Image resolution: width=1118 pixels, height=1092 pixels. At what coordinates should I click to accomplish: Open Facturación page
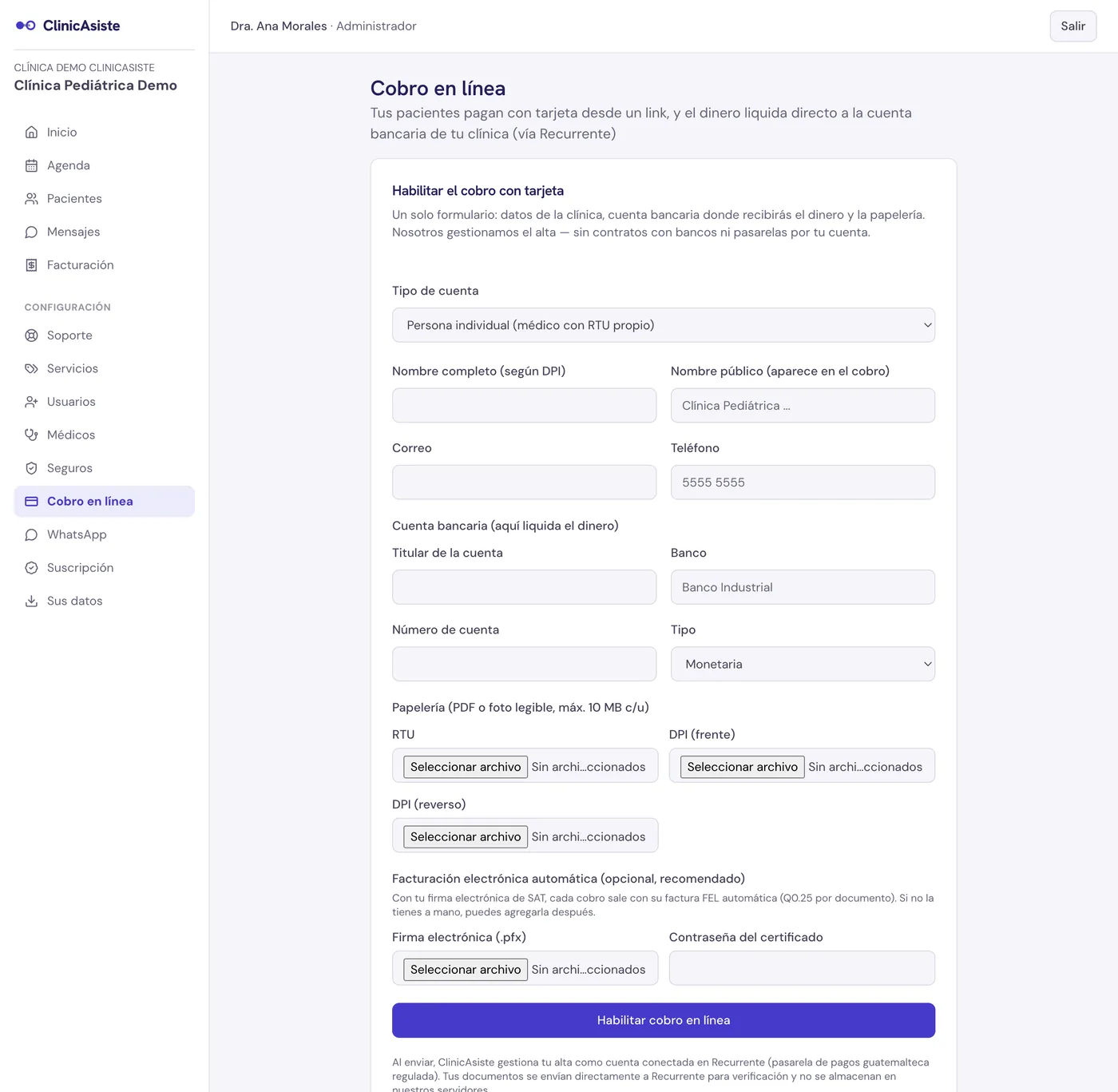click(105, 265)
